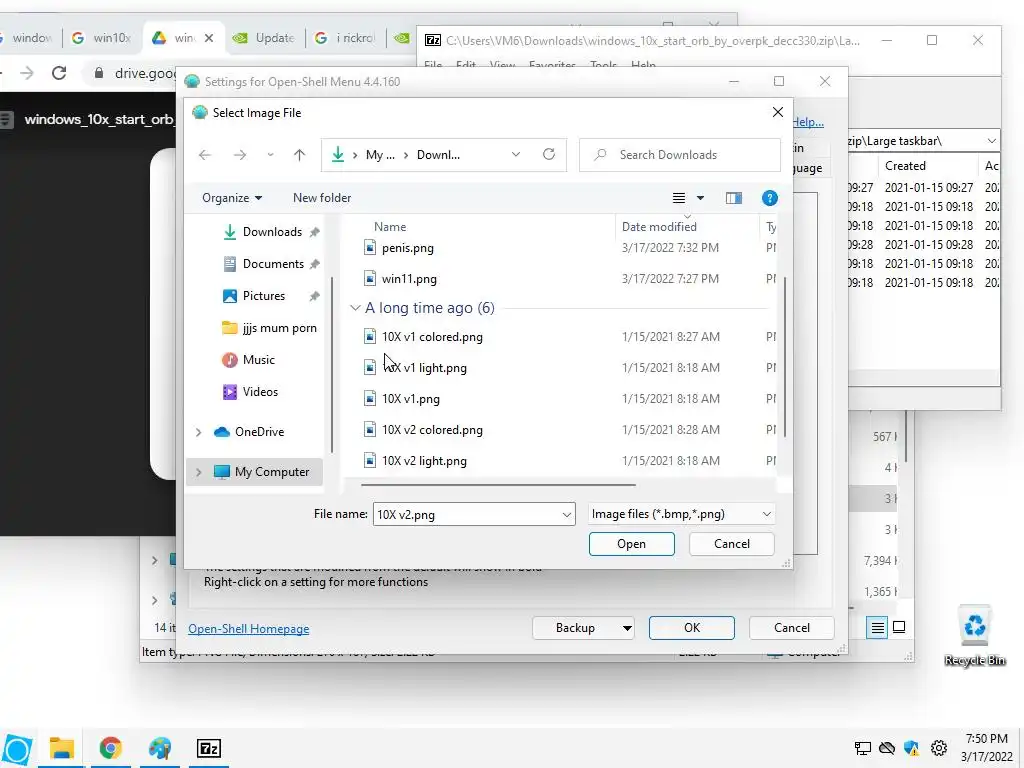The width and height of the screenshot is (1024, 768).
Task: Open the view options dropdown arrow
Action: click(700, 198)
